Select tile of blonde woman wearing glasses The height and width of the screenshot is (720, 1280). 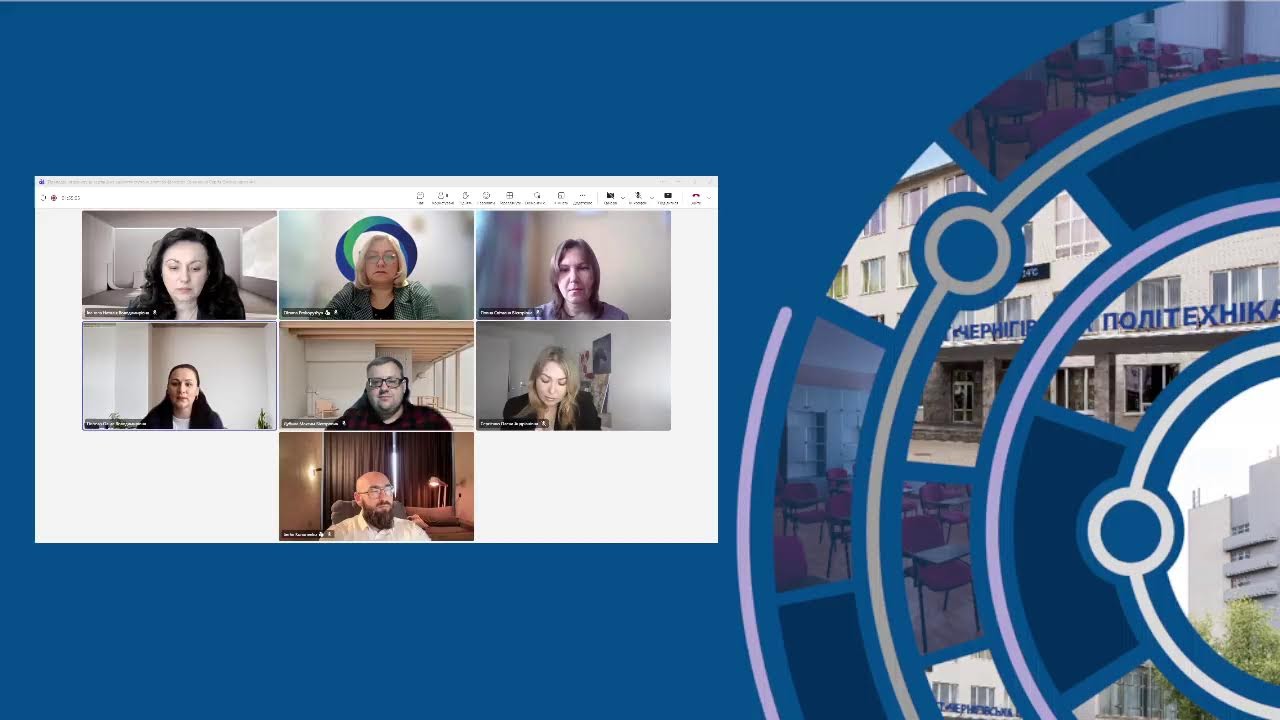pos(376,265)
